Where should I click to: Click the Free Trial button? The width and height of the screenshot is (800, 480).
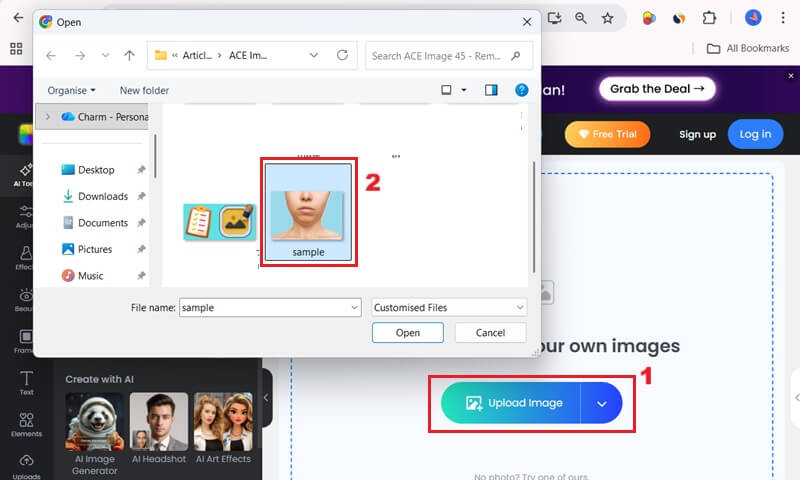click(607, 134)
